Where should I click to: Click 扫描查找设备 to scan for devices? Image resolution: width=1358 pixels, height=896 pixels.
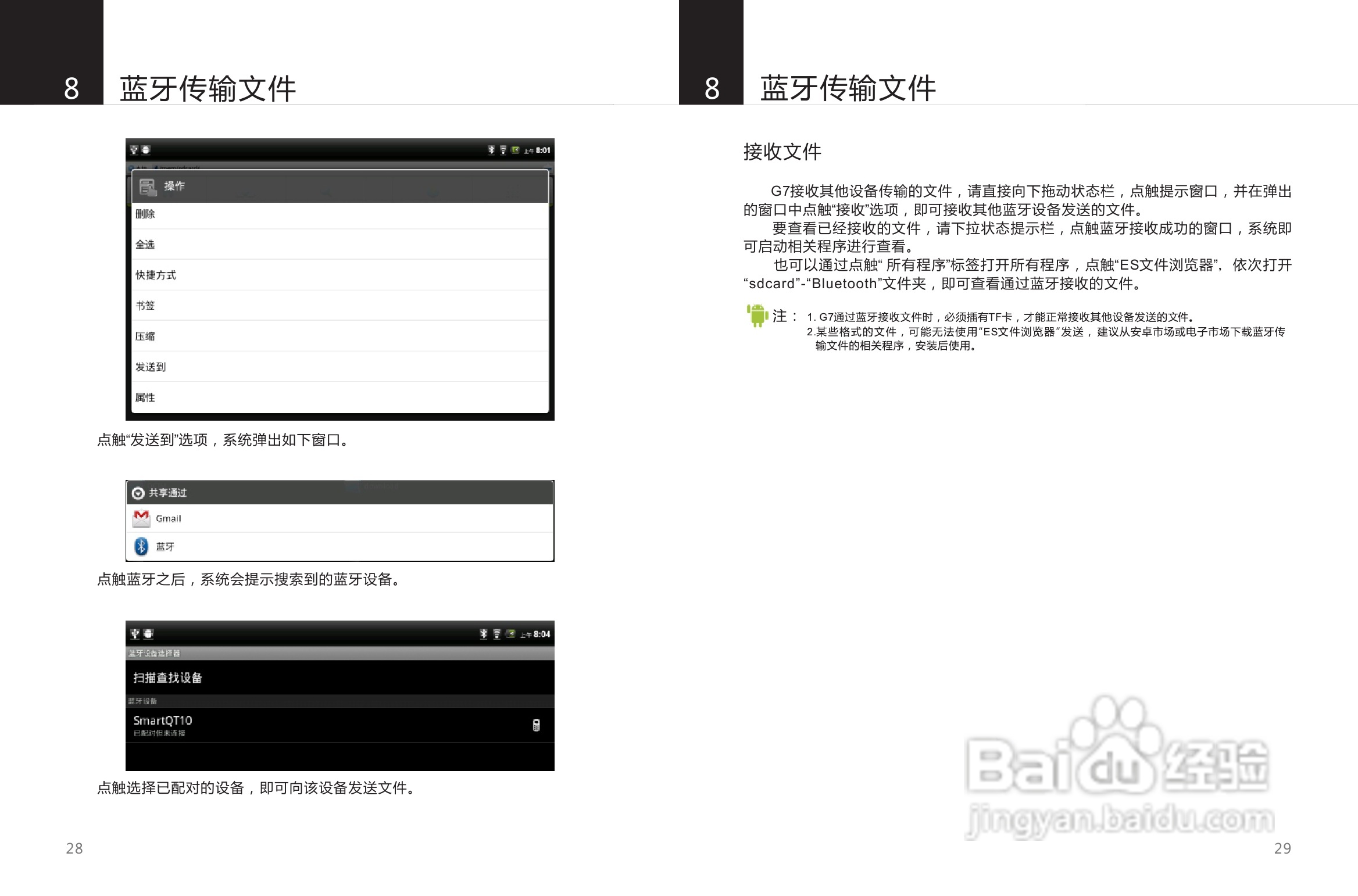click(169, 677)
